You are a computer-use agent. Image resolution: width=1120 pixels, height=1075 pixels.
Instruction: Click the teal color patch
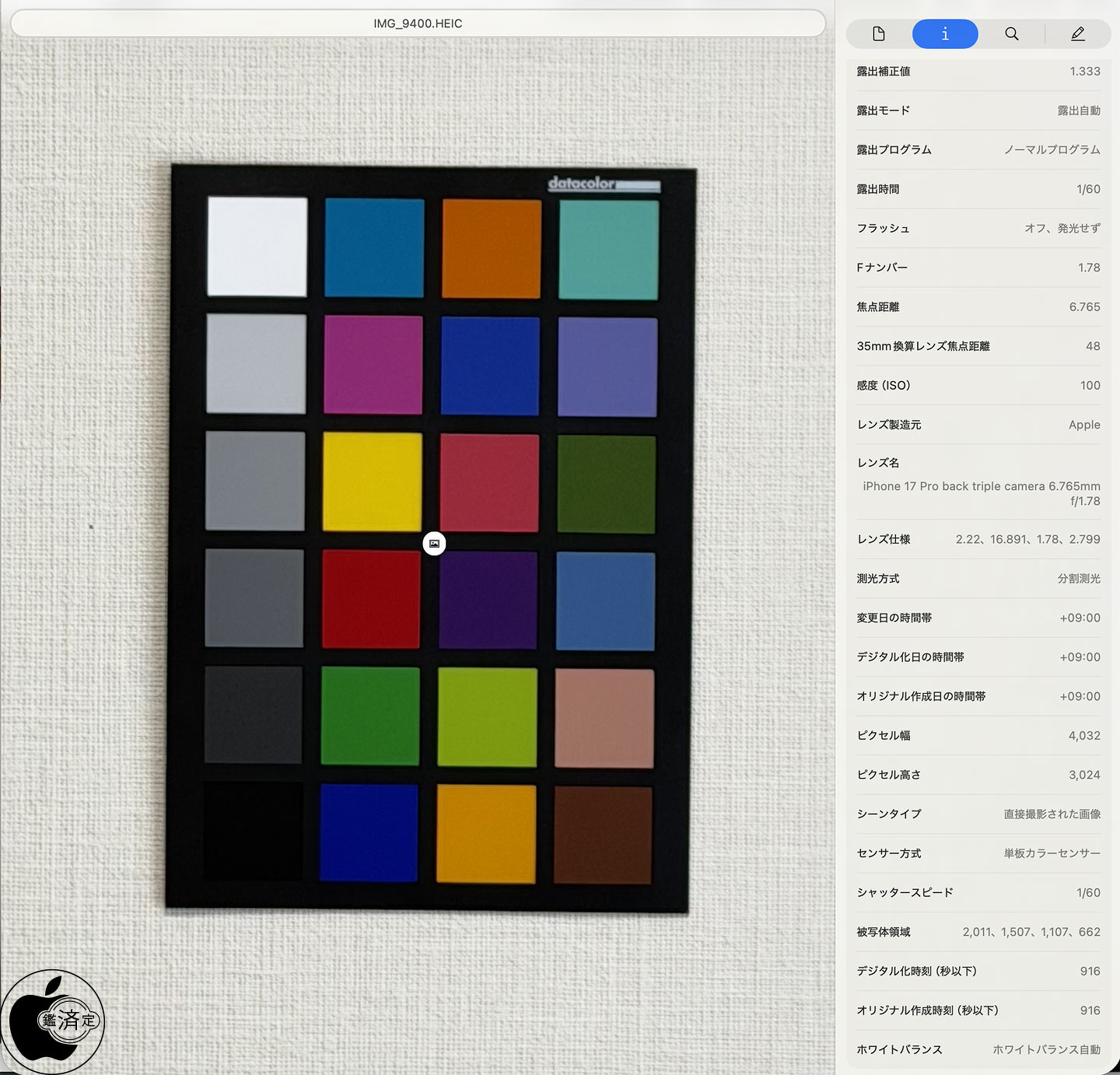tap(608, 250)
